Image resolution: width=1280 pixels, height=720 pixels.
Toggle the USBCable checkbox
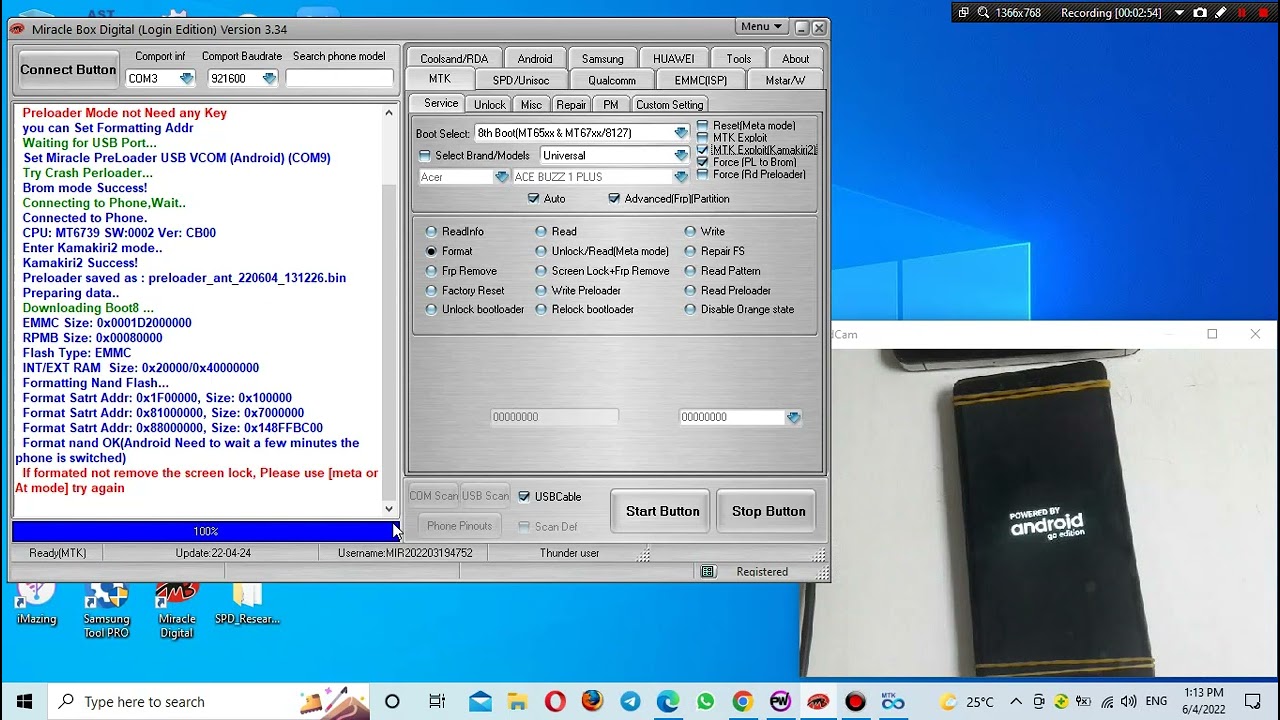coord(524,497)
